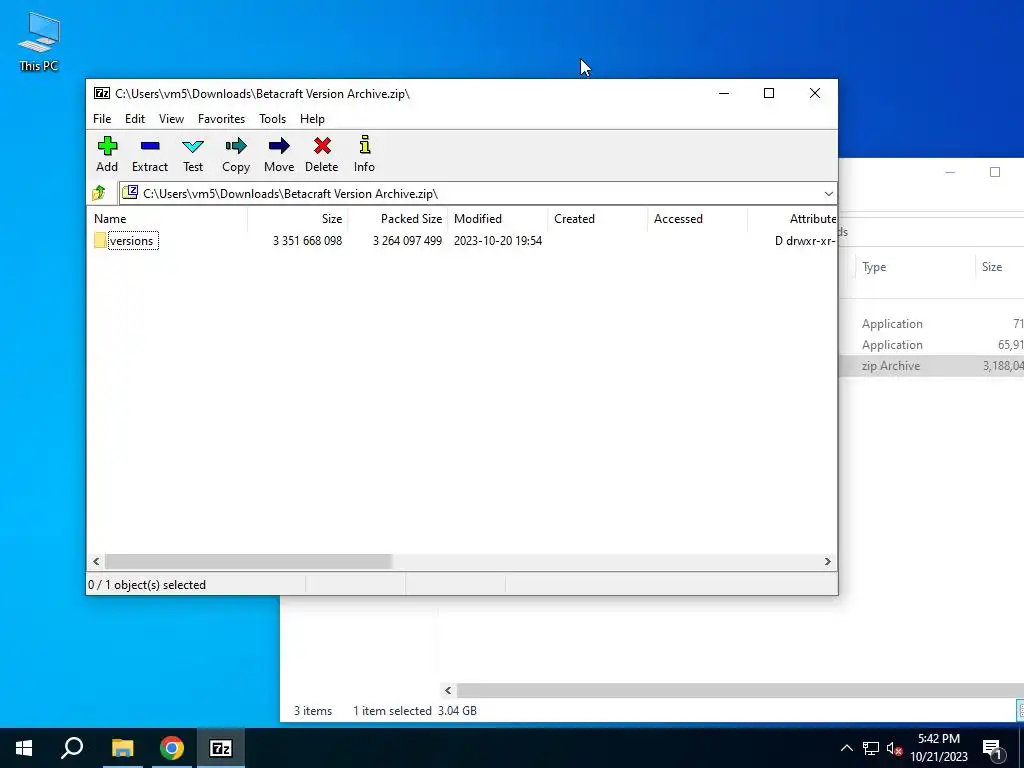Click the D drwxr-xr- attribute value

tap(805, 241)
